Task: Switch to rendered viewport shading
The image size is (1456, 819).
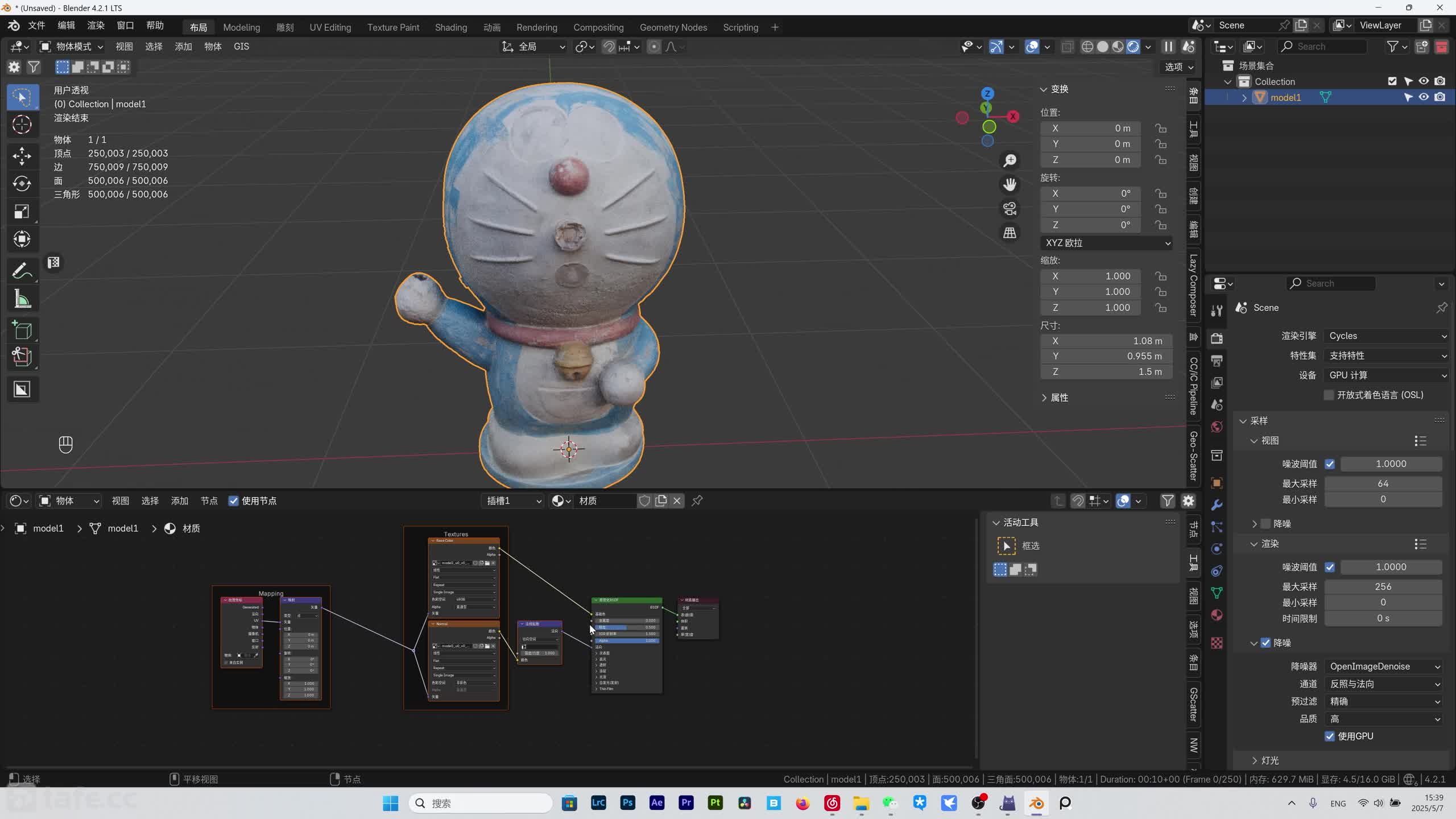Action: pos(1134,47)
